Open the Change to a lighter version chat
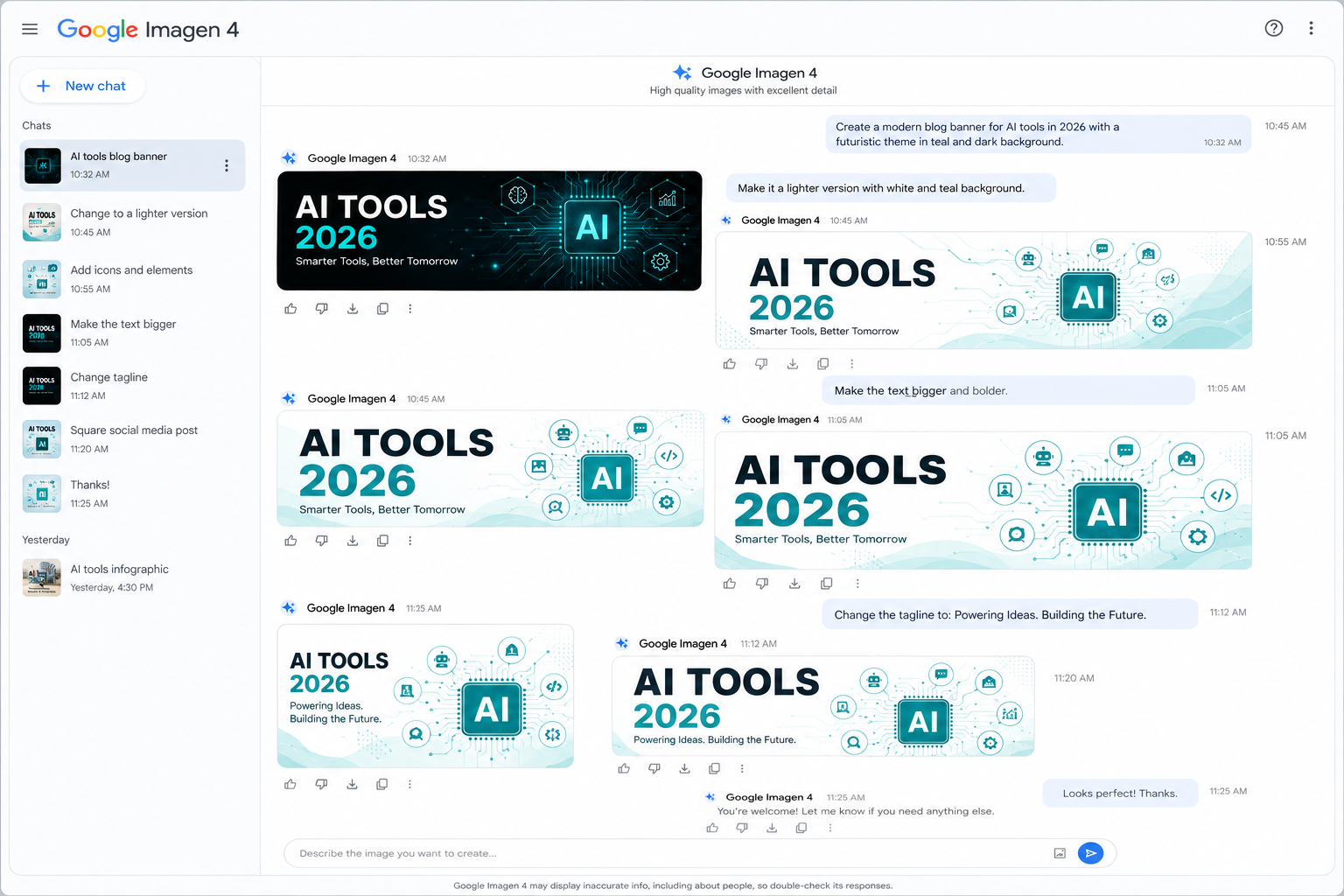Viewport: 1344px width, 896px height. pyautogui.click(x=132, y=222)
